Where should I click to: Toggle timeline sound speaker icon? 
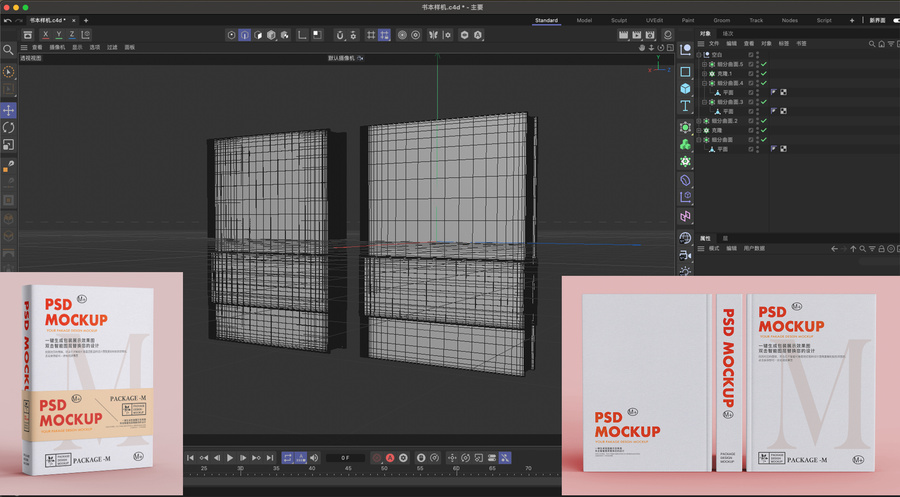[314, 458]
